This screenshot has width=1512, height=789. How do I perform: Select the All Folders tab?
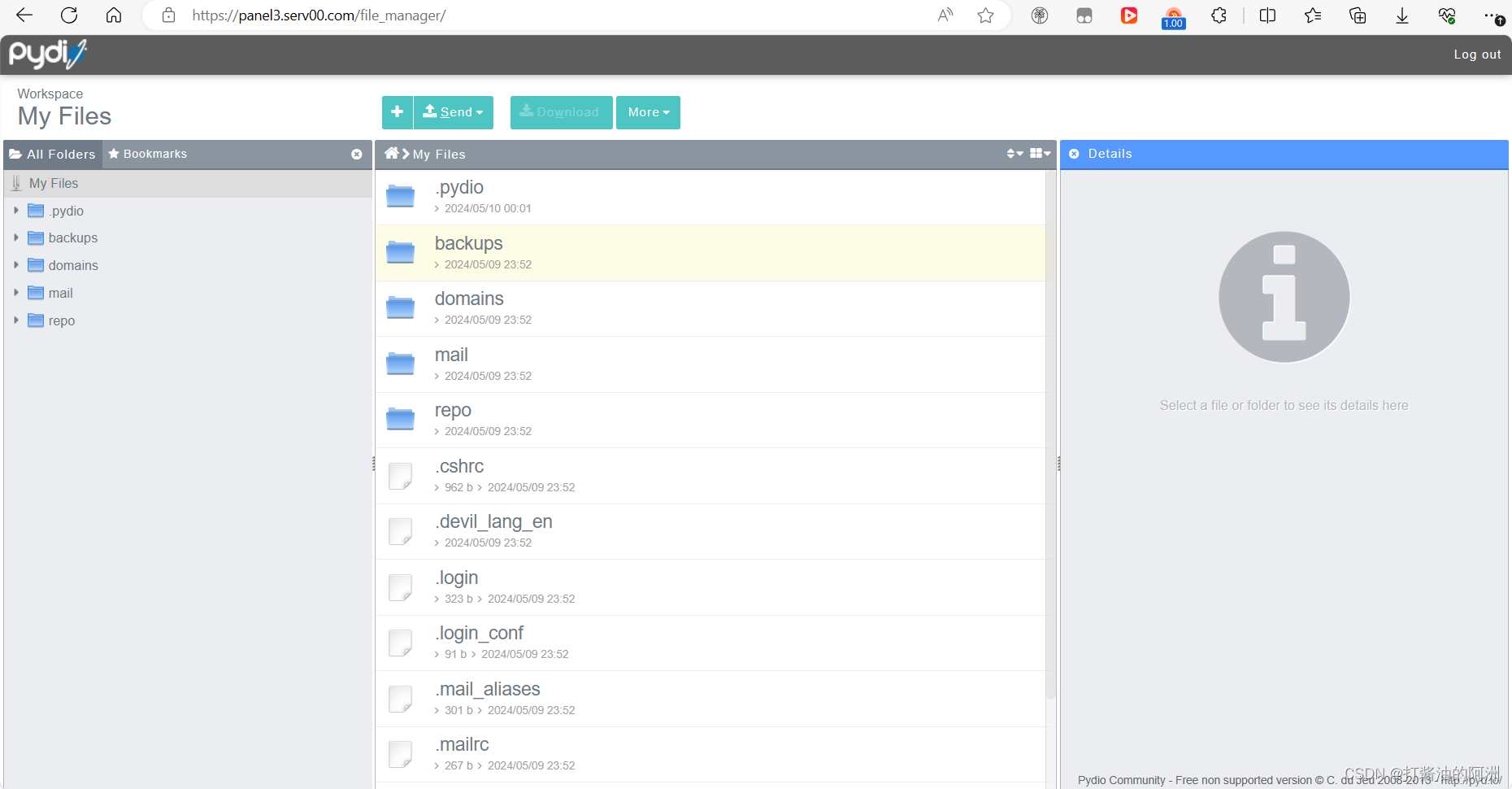53,154
